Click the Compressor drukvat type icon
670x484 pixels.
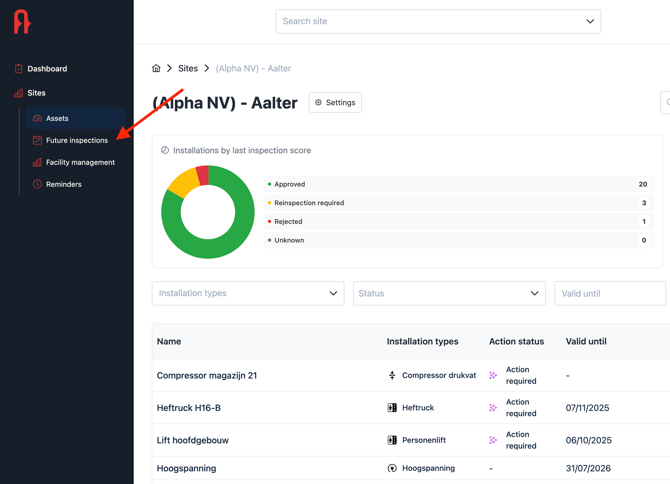[392, 376]
